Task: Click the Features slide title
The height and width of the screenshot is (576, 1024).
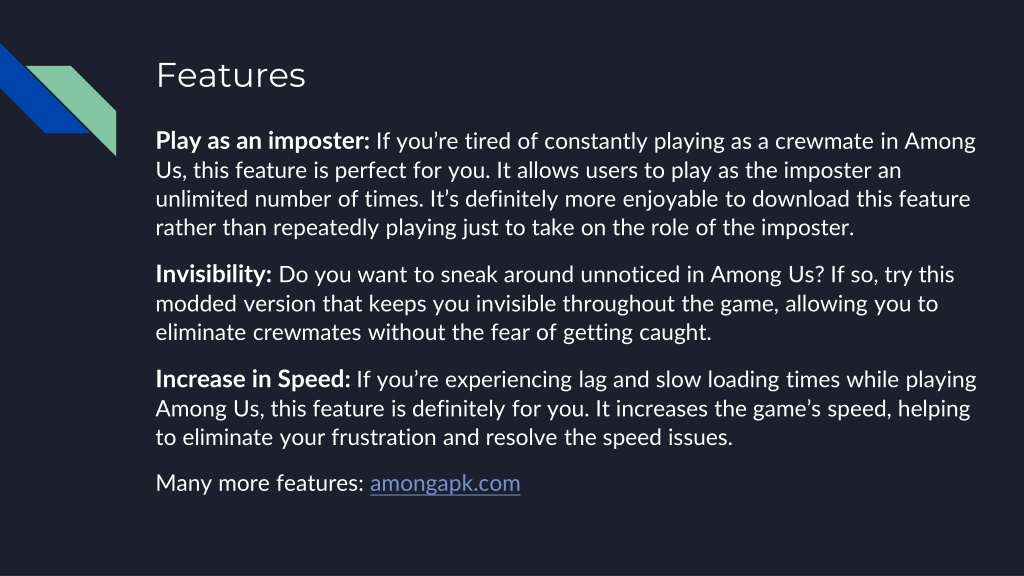Action: click(x=231, y=75)
